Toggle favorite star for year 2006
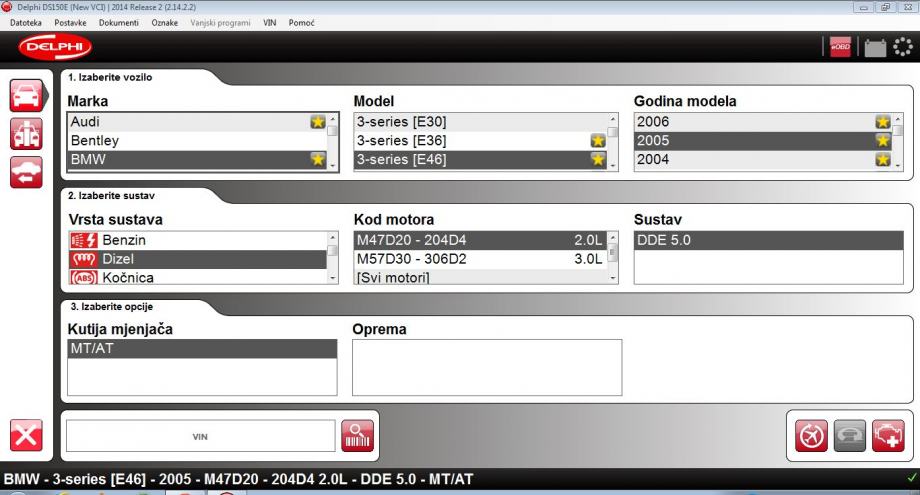The width and height of the screenshot is (920, 495). click(x=882, y=122)
